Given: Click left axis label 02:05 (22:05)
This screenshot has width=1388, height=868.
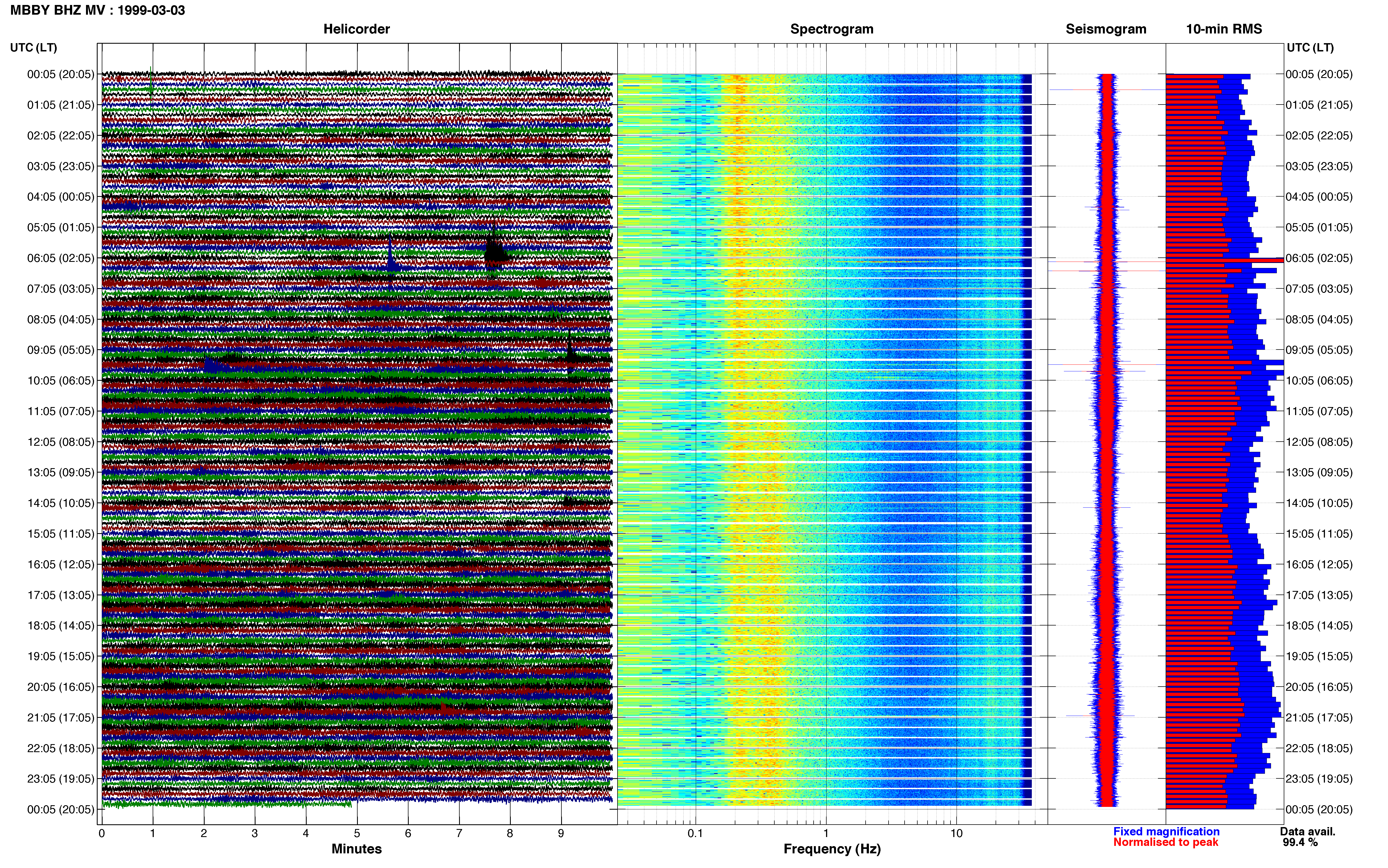Looking at the screenshot, I should [x=61, y=135].
